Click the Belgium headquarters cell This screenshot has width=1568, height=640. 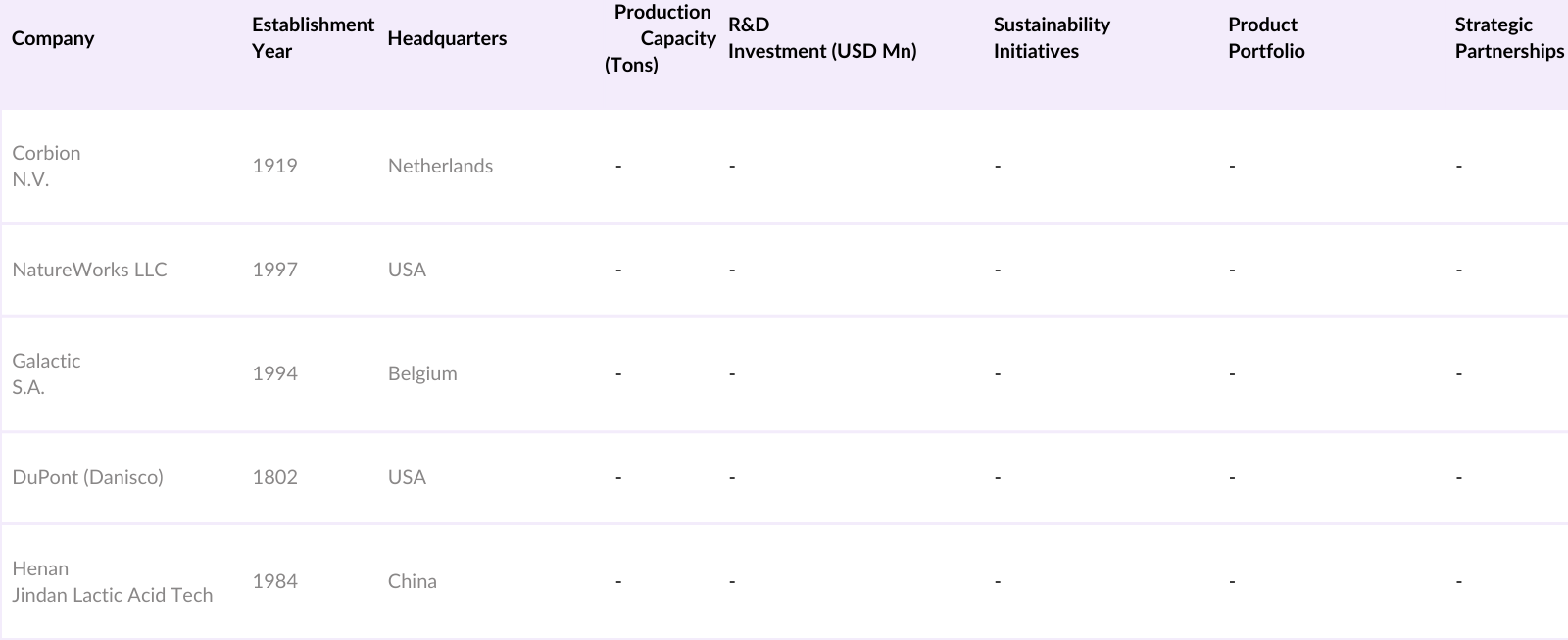coord(422,373)
